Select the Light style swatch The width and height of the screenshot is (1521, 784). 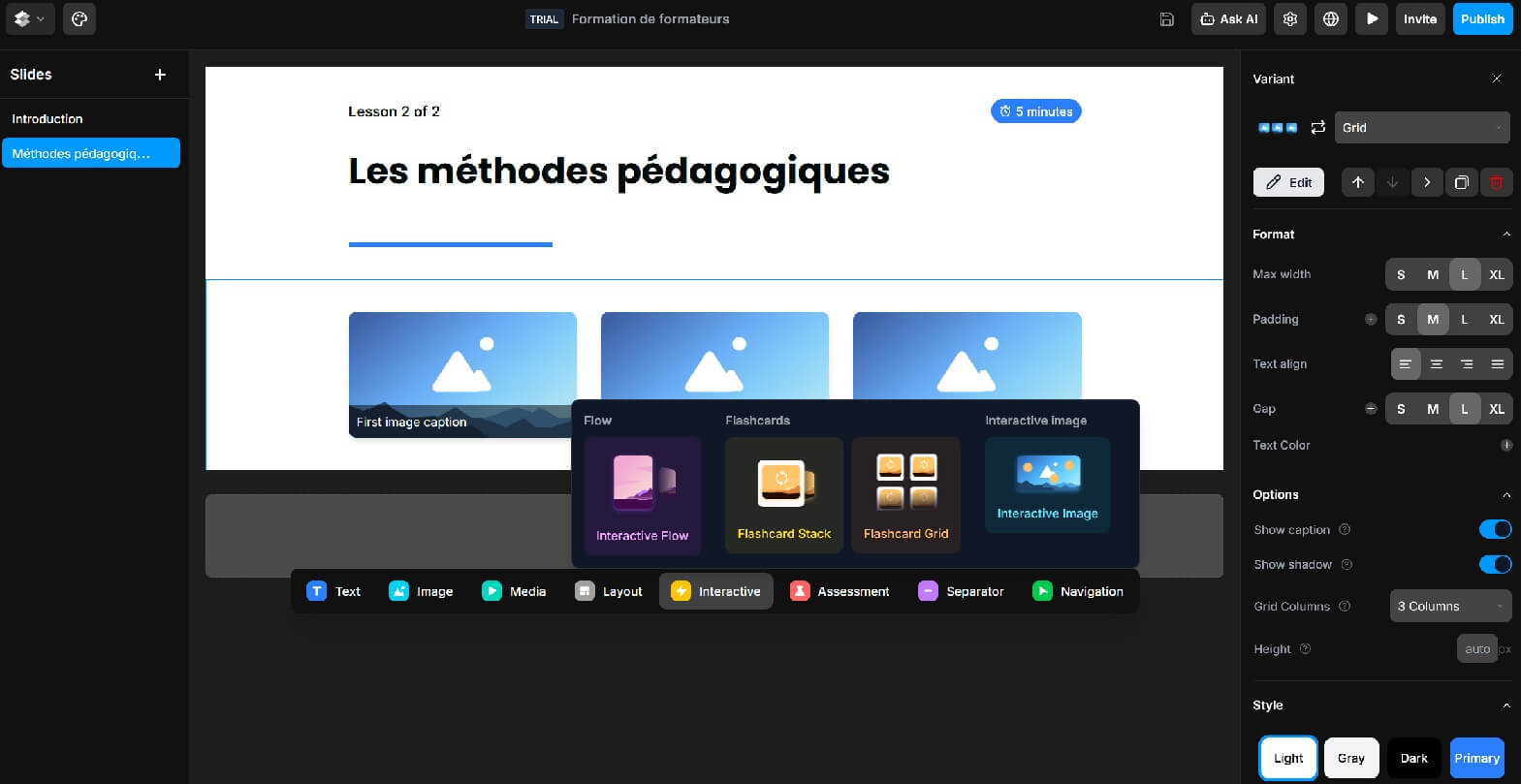[x=1288, y=758]
